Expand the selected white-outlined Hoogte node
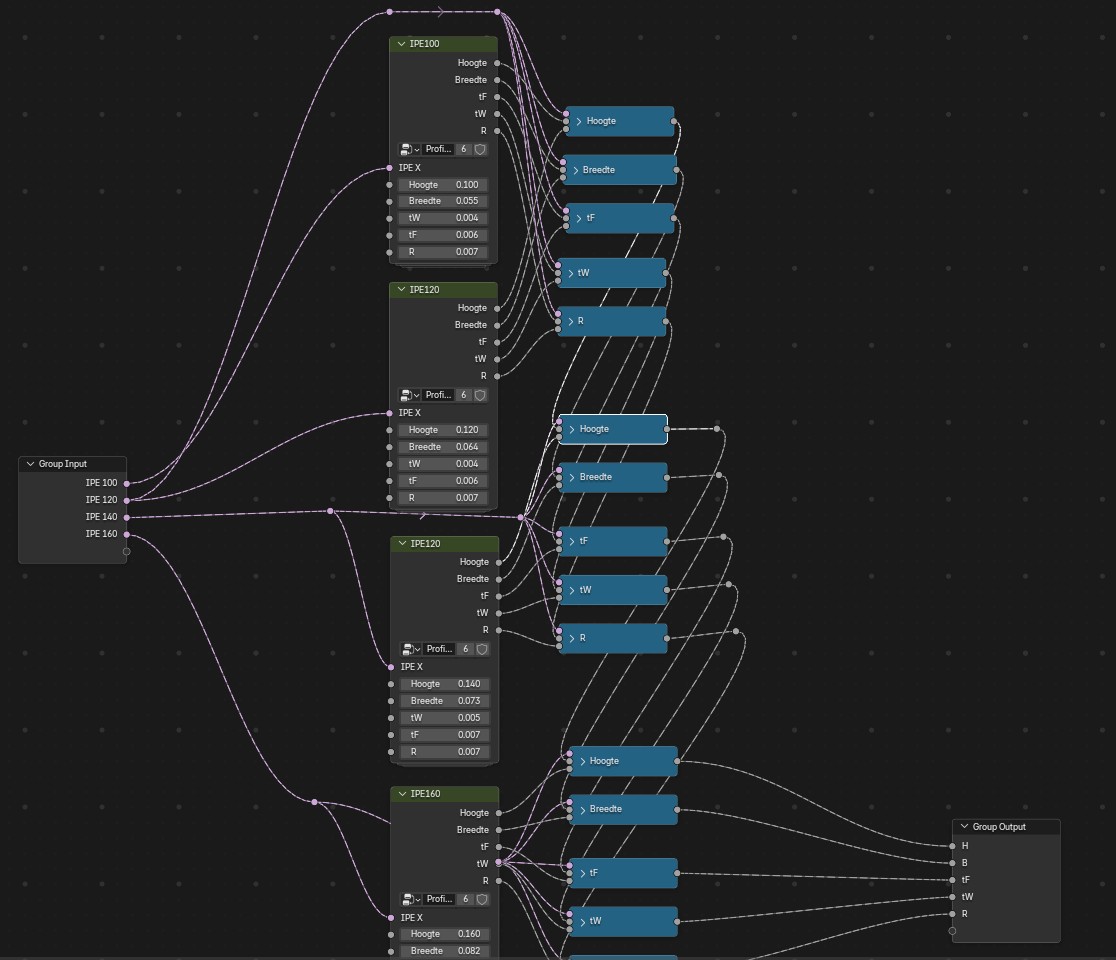The image size is (1116, 960). (572, 429)
